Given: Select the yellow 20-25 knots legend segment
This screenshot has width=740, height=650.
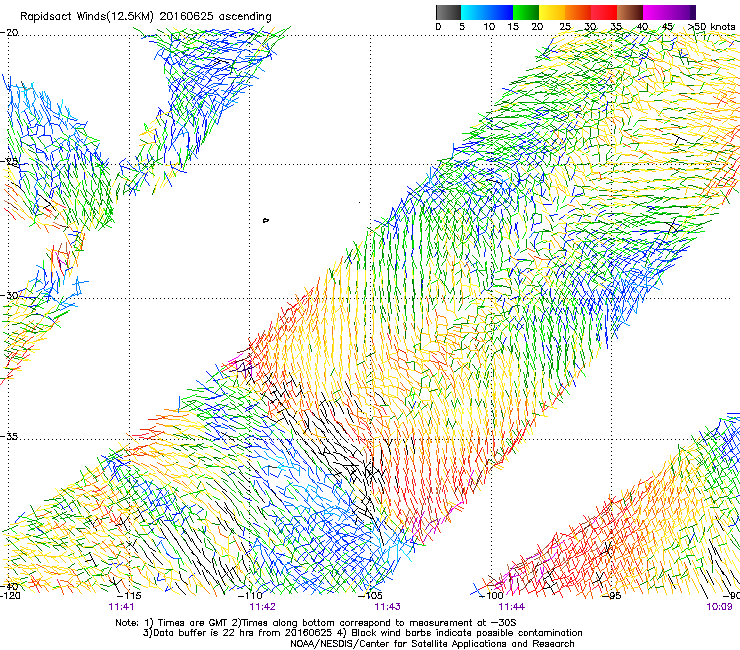Looking at the screenshot, I should (x=552, y=12).
